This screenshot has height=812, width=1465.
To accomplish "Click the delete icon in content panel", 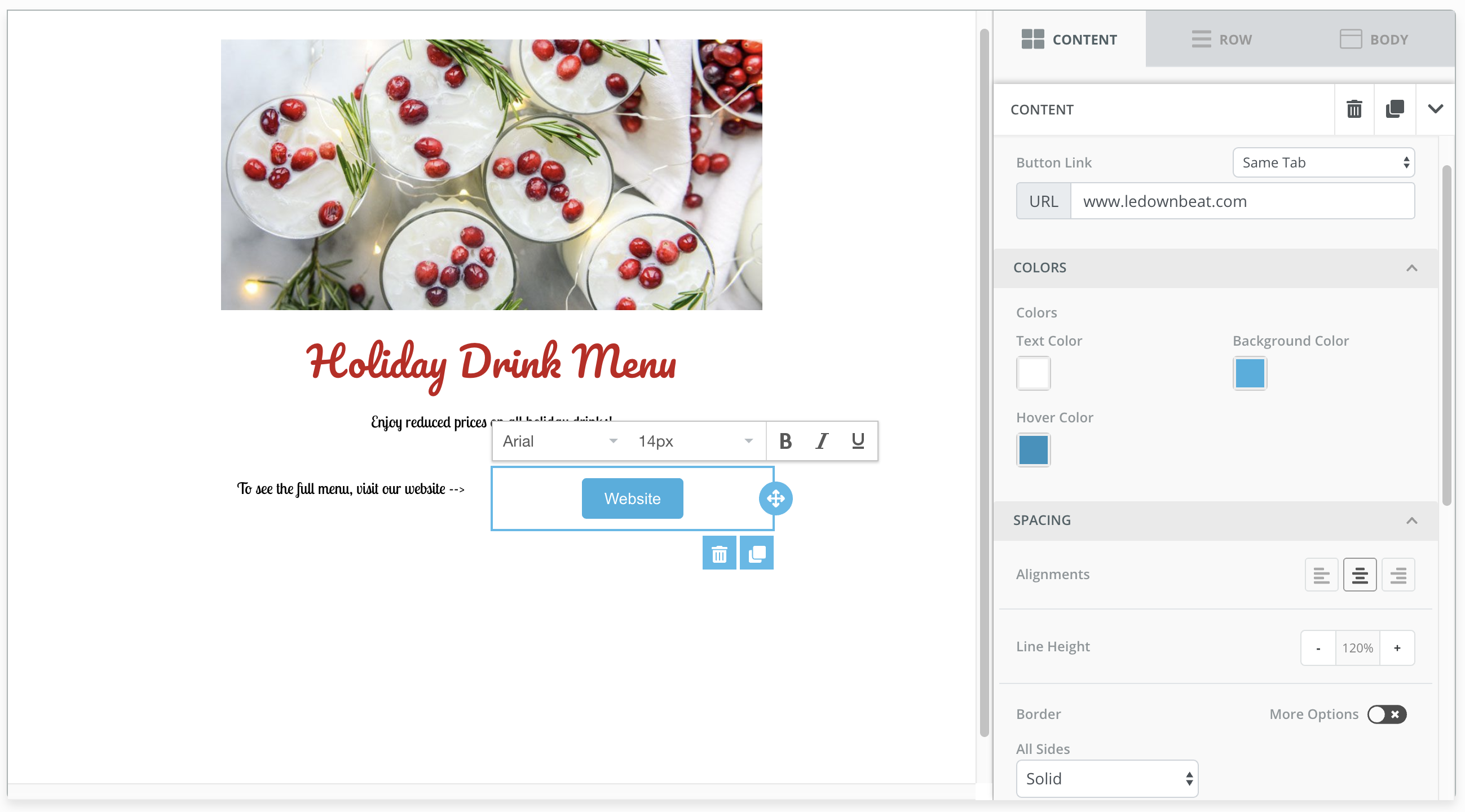I will coord(1355,109).
